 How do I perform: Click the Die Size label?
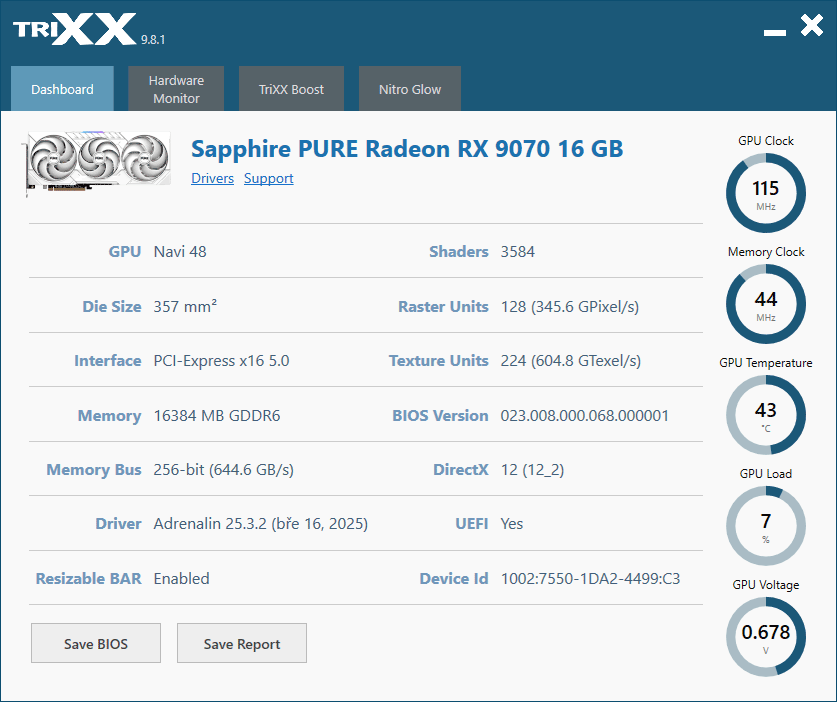tap(112, 306)
